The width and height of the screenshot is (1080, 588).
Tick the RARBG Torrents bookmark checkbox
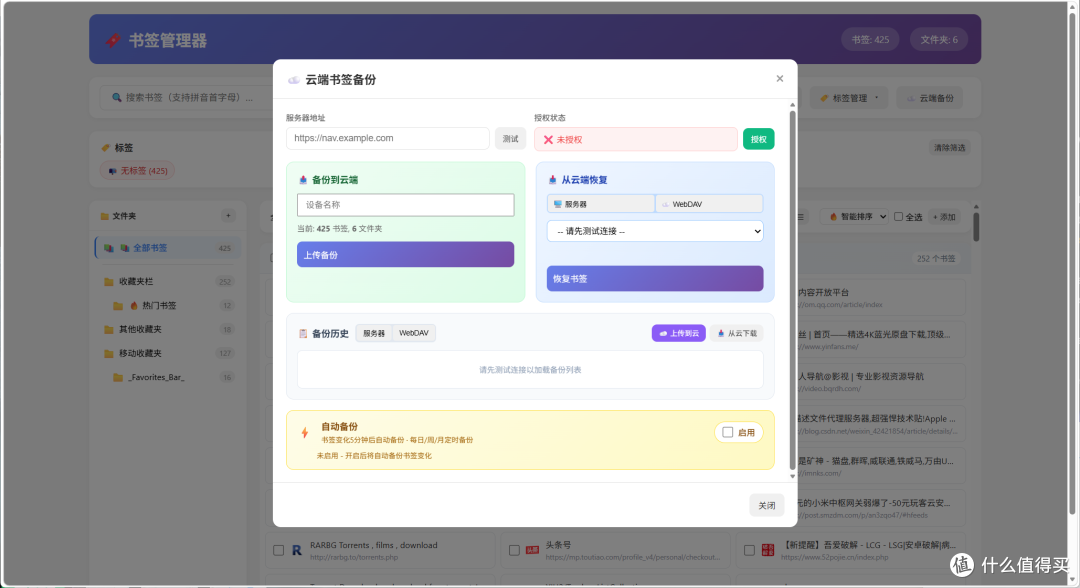pyautogui.click(x=278, y=550)
